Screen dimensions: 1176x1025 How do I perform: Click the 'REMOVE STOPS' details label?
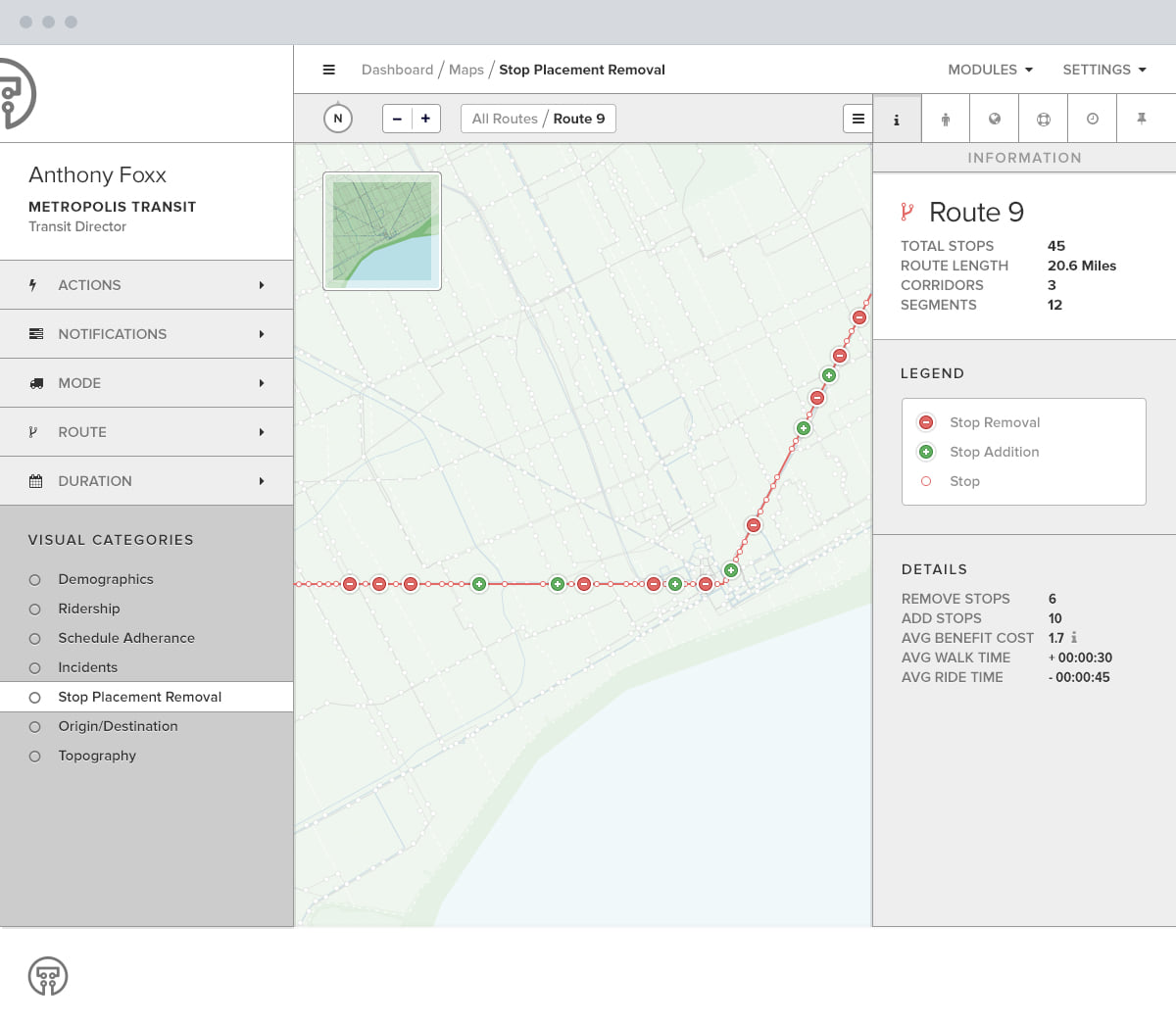[x=955, y=599]
